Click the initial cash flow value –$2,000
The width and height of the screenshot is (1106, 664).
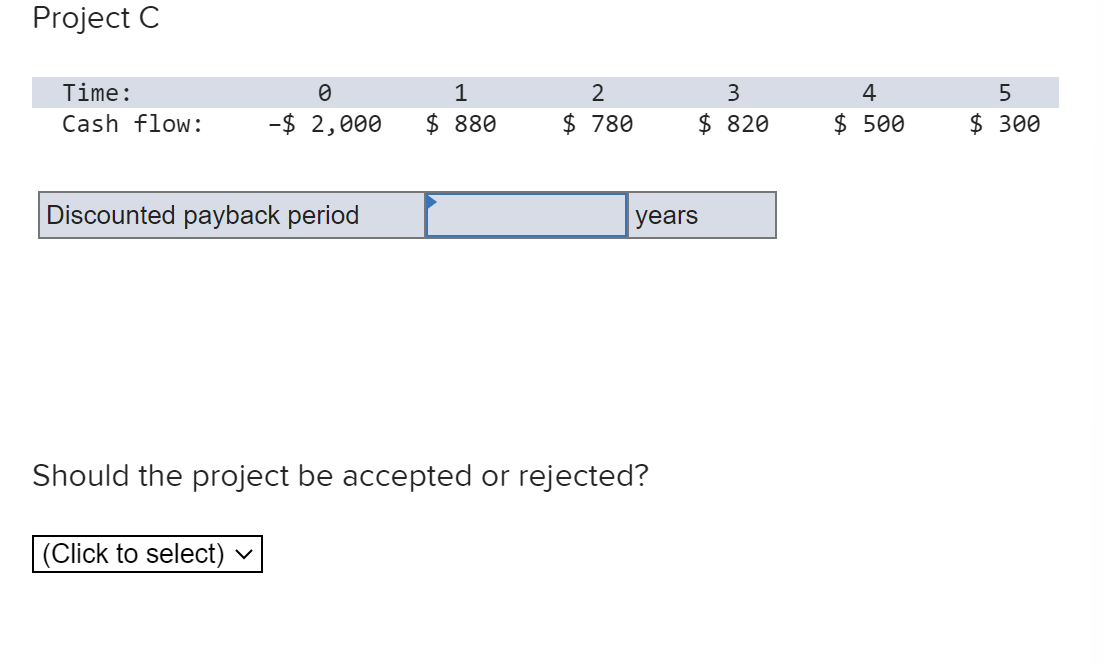(324, 123)
